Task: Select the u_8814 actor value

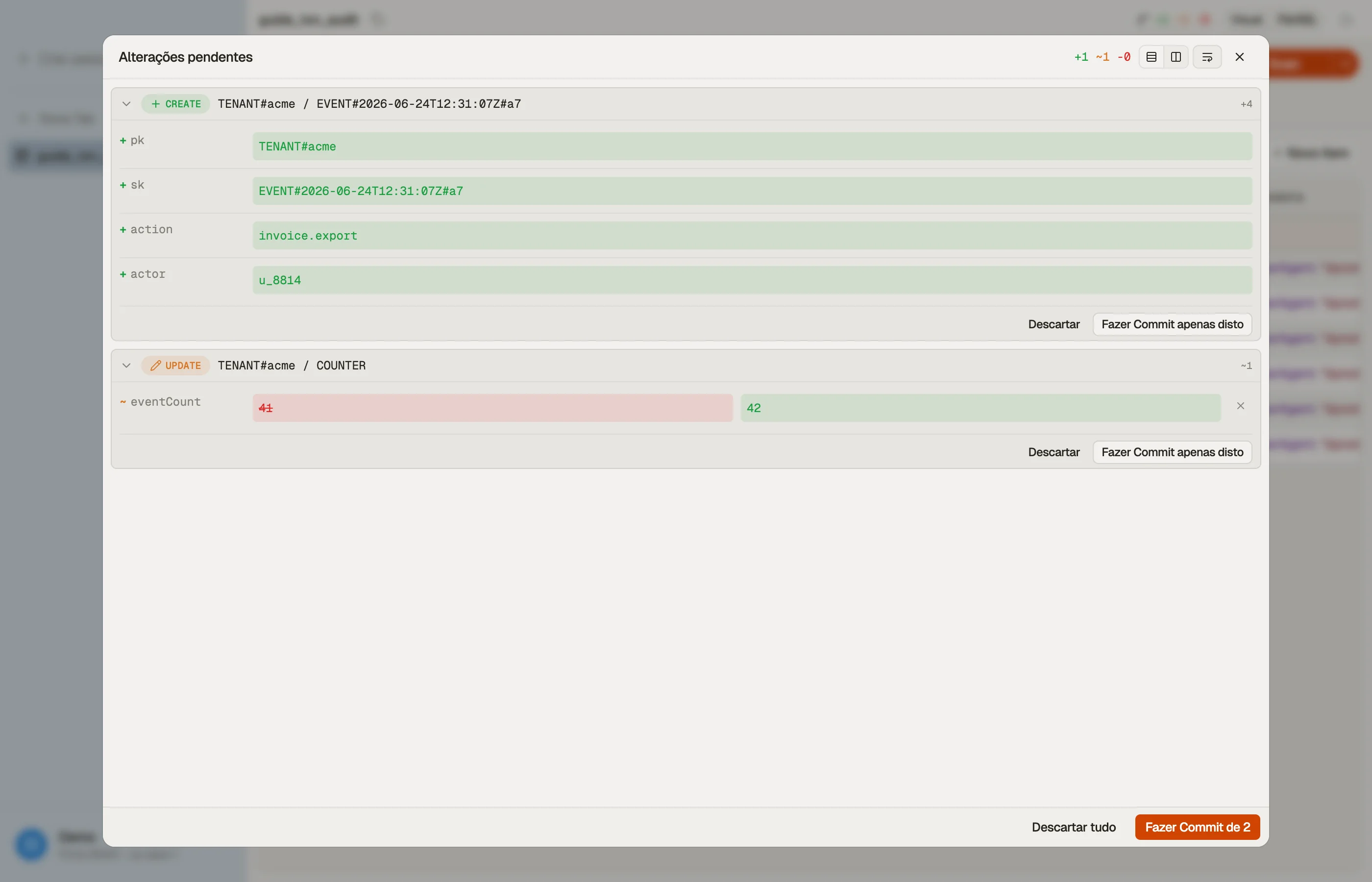Action: tap(752, 280)
